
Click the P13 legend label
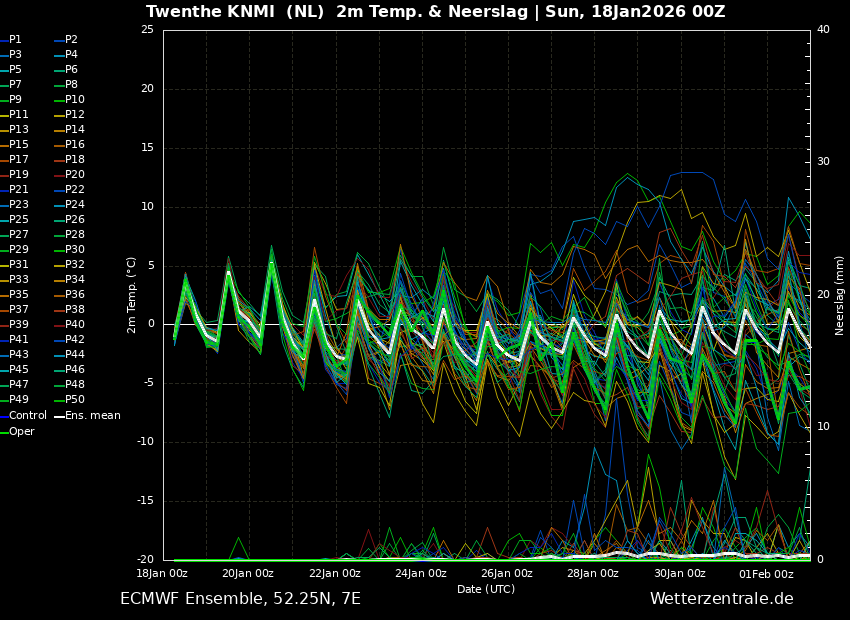click(19, 130)
